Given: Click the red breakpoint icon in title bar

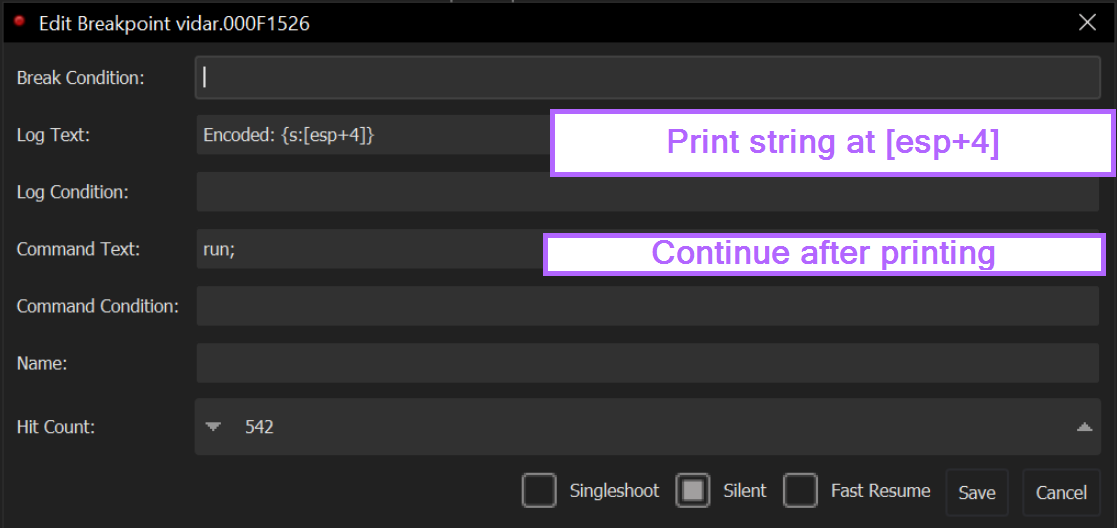Looking at the screenshot, I should (x=19, y=23).
